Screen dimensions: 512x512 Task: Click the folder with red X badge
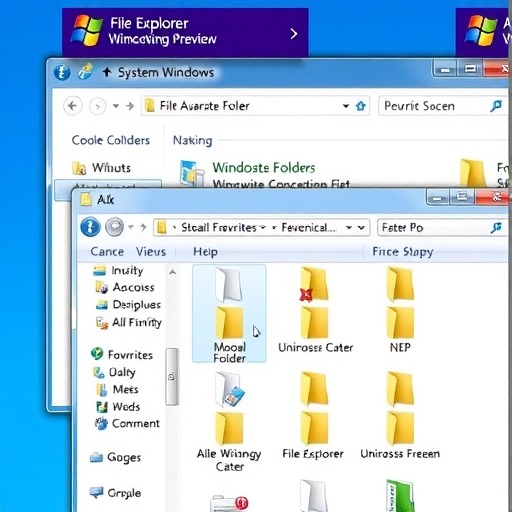point(313,284)
